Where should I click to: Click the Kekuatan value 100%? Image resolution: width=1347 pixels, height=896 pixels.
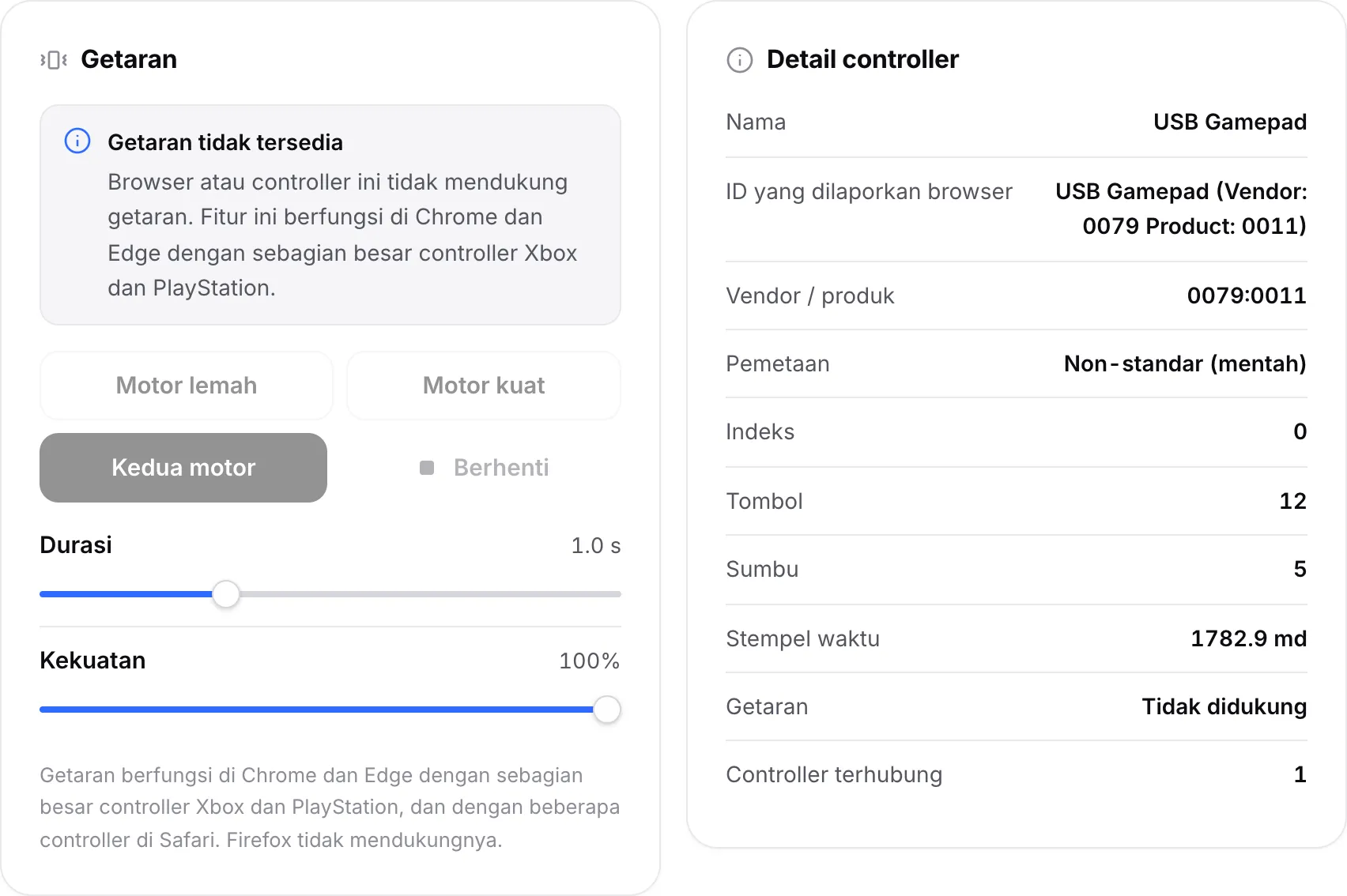(x=590, y=661)
